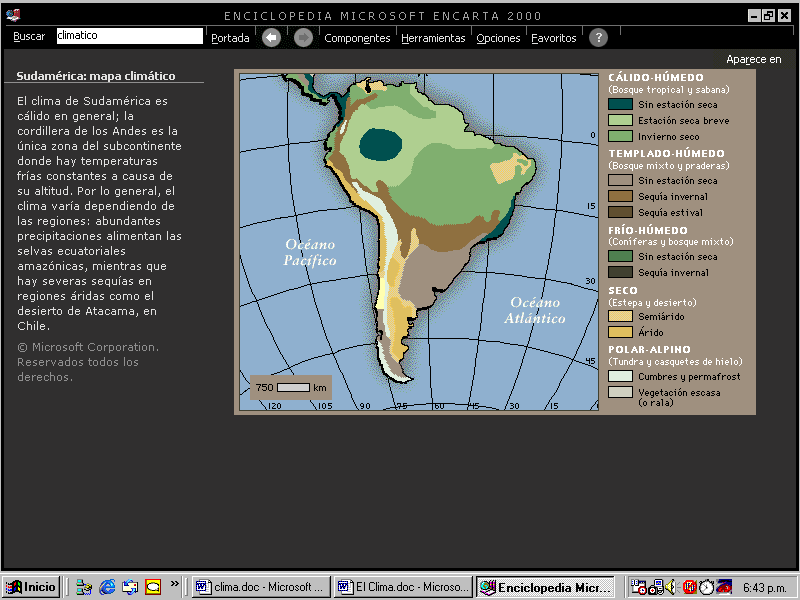Switch to El Clima.doc Word window in the taskbar
This screenshot has width=800, height=600.
(x=404, y=587)
